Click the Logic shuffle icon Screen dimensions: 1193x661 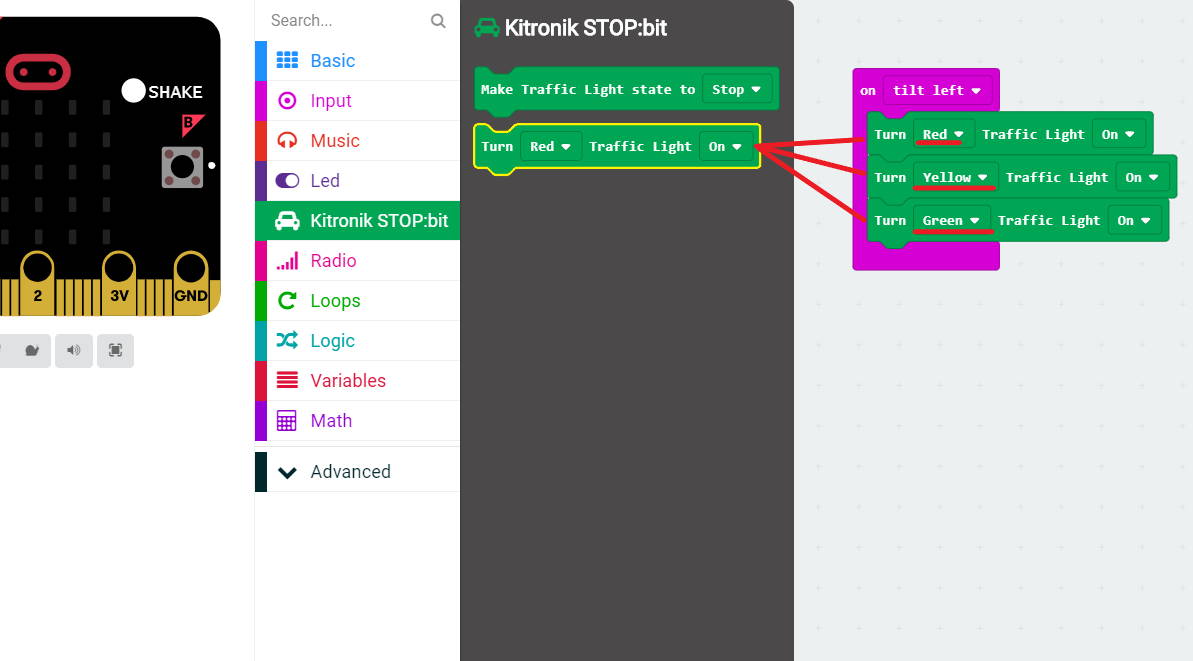287,340
